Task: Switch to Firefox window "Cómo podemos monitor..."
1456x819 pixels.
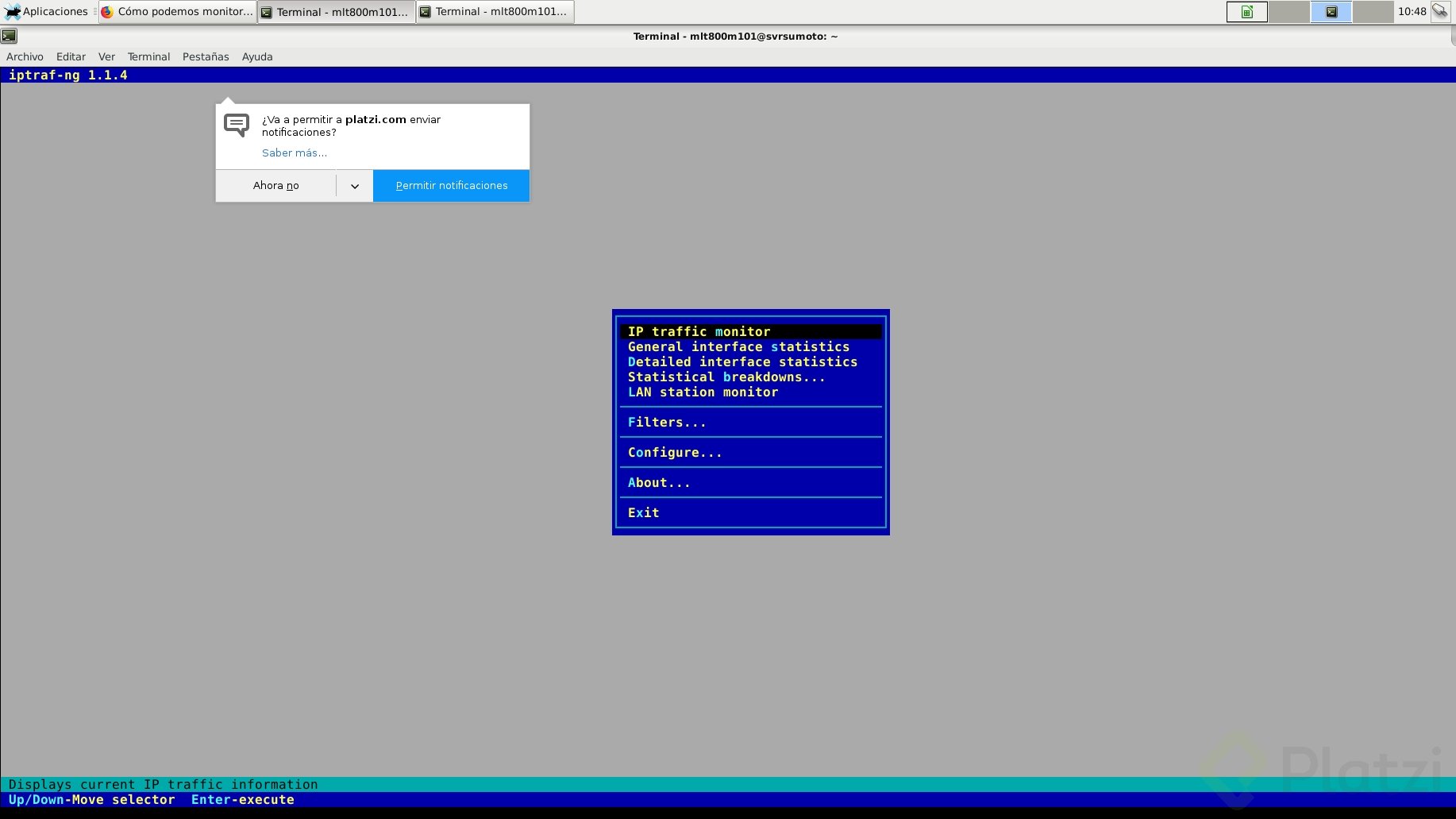Action: coord(178,12)
